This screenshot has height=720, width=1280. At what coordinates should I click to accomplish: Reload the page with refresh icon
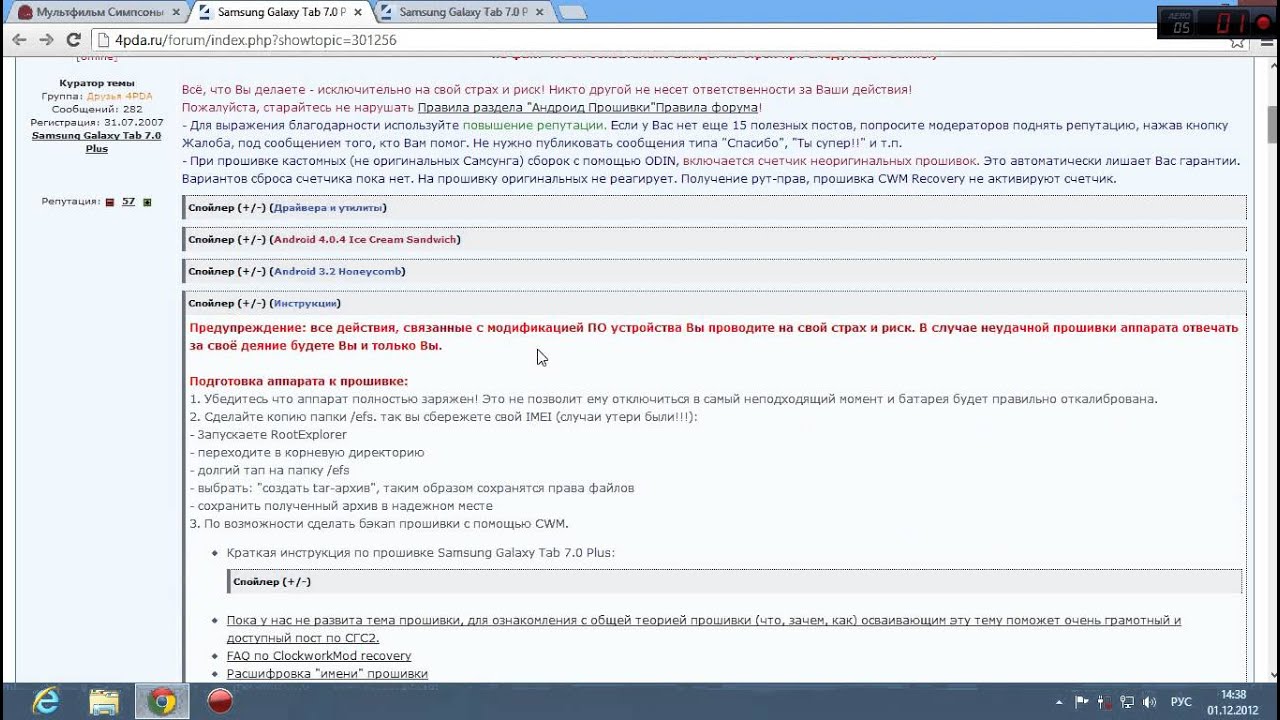click(x=73, y=40)
